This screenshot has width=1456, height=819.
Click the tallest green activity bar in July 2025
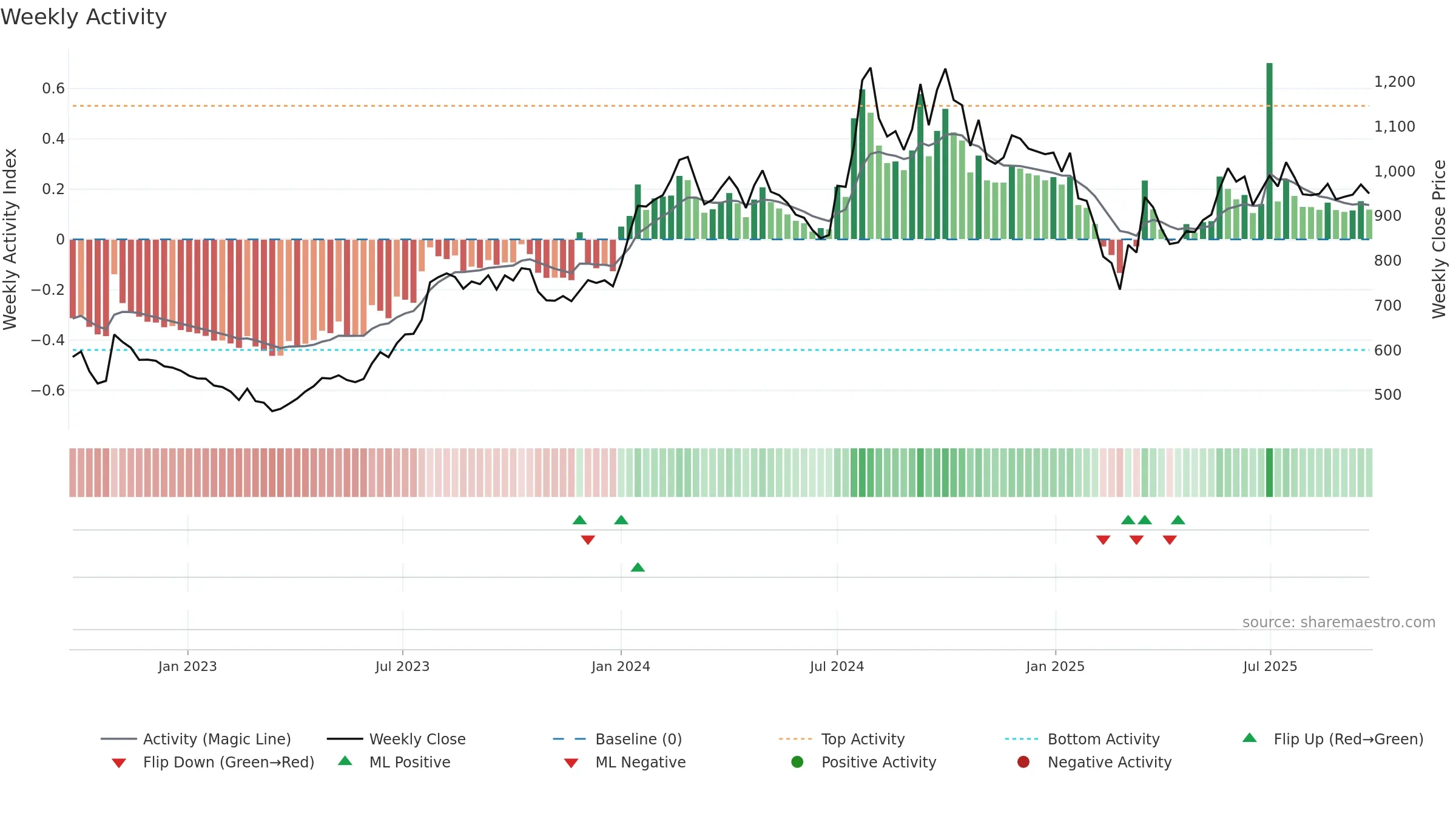point(1269,151)
